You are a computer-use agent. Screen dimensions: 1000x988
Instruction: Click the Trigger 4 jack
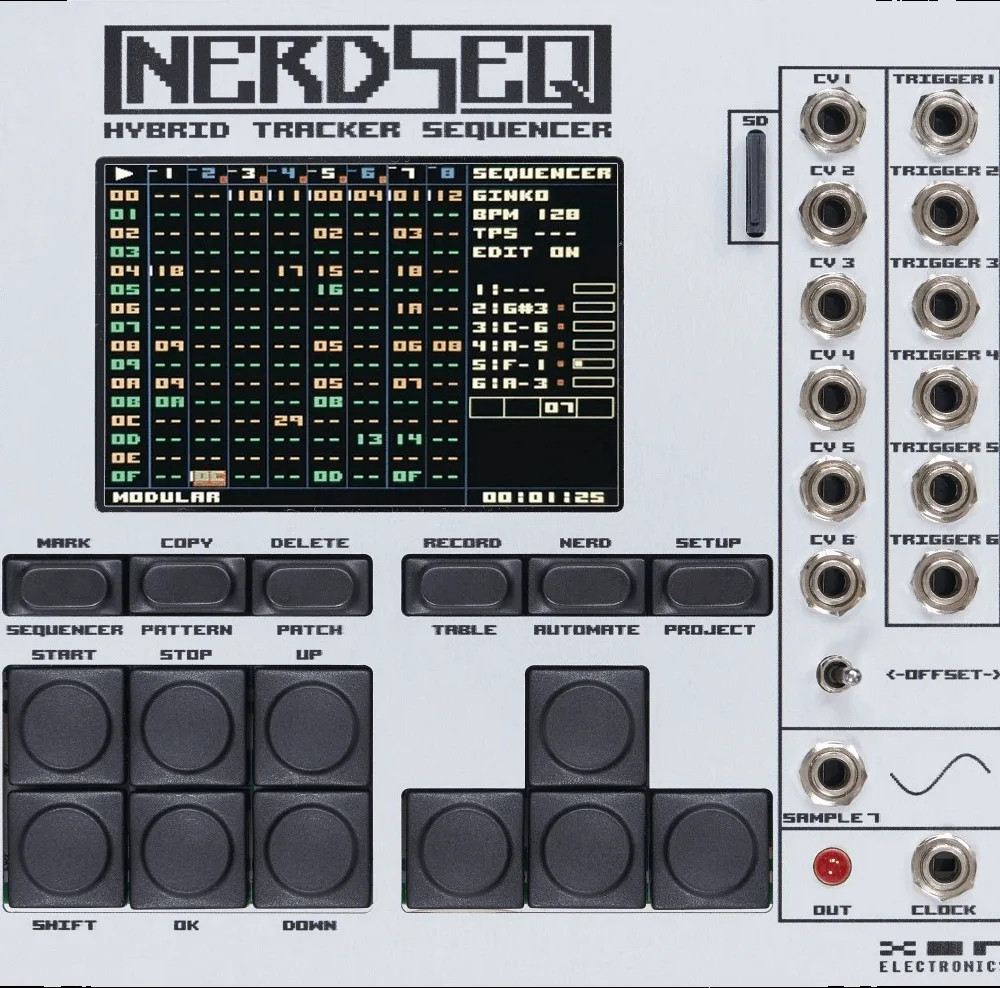click(945, 396)
